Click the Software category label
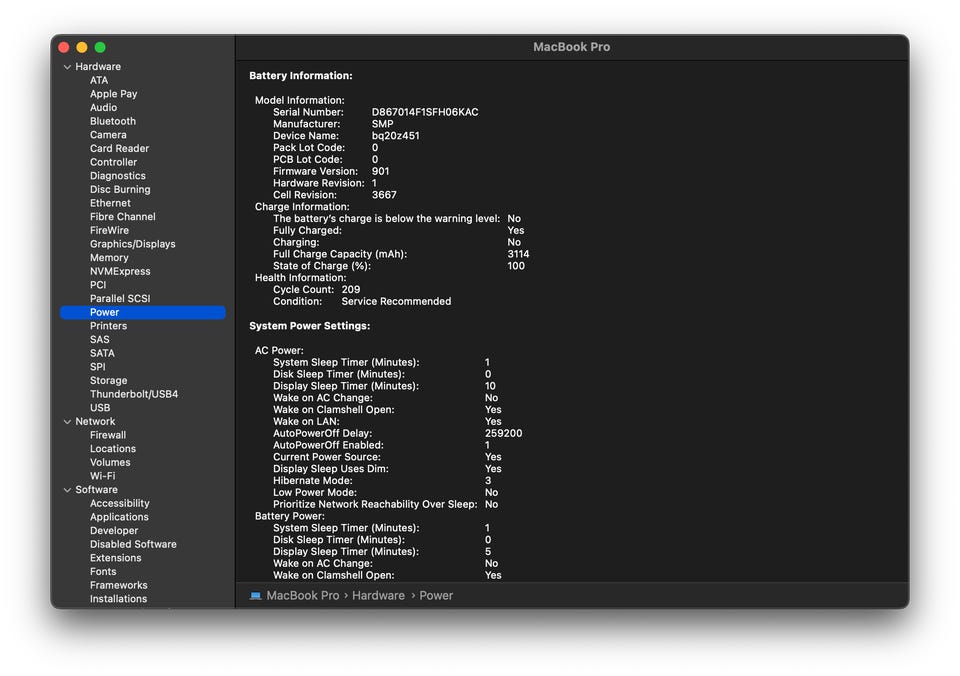Screen dimensions: 960x676 point(96,489)
